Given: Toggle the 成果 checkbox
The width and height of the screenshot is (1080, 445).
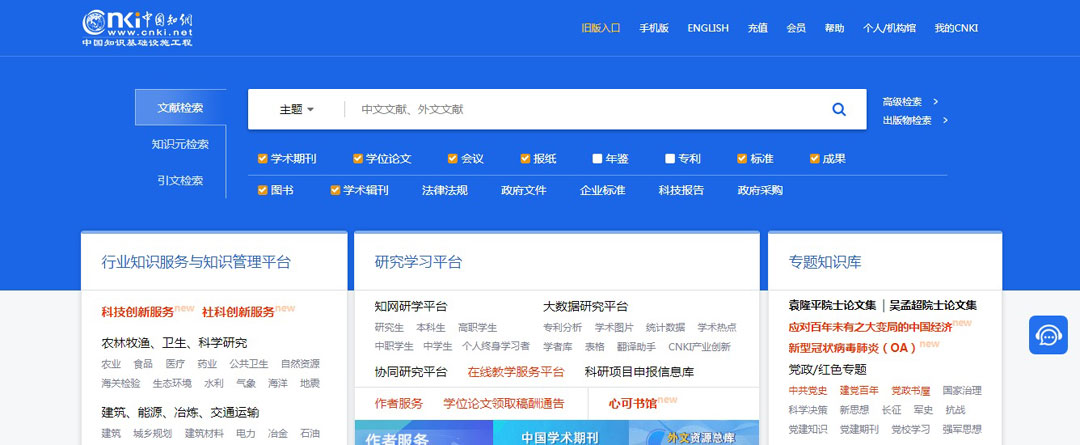Looking at the screenshot, I should tap(814, 158).
